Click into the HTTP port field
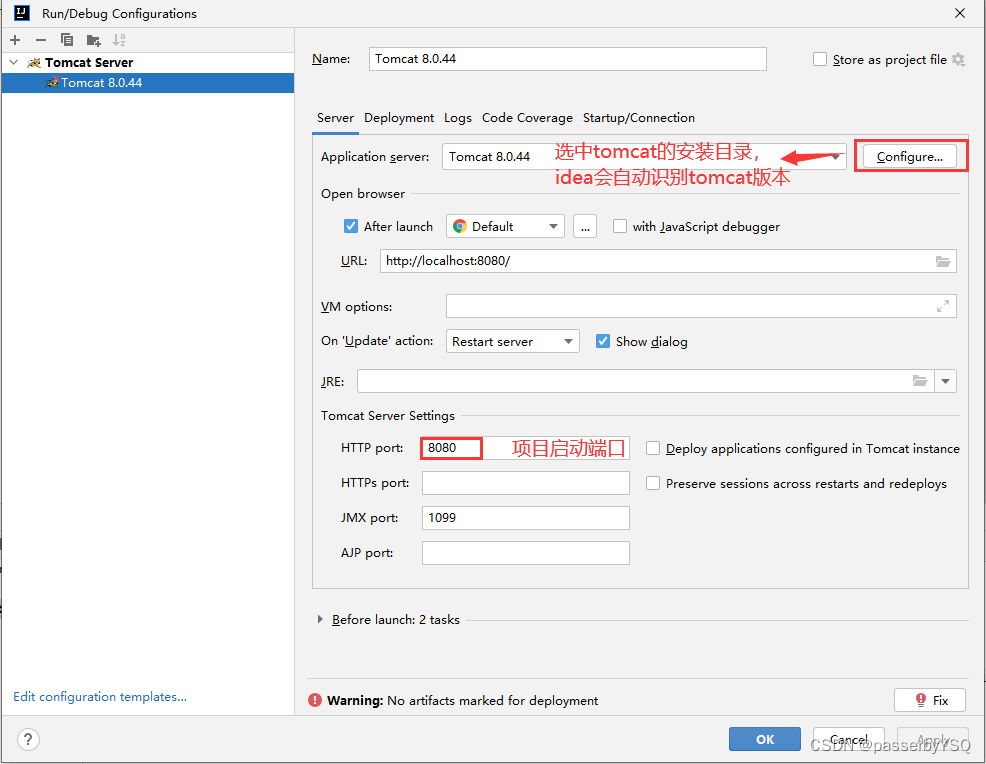 tap(525, 448)
